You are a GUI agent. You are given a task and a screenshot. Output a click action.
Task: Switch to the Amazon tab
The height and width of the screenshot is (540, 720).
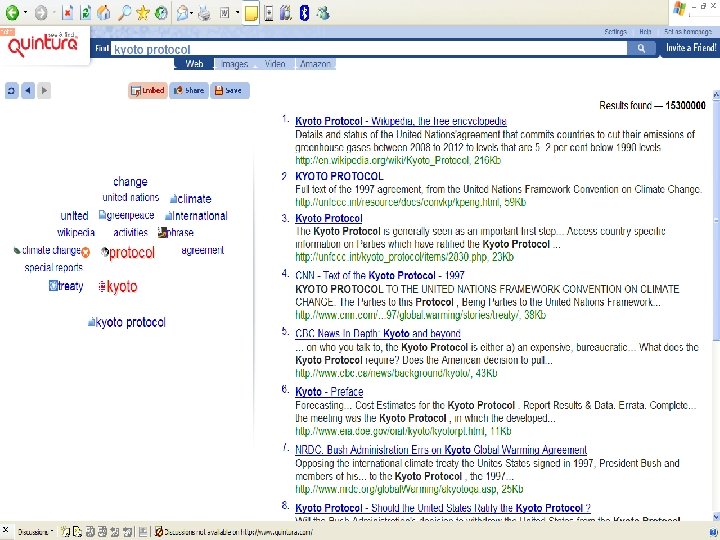coord(315,64)
